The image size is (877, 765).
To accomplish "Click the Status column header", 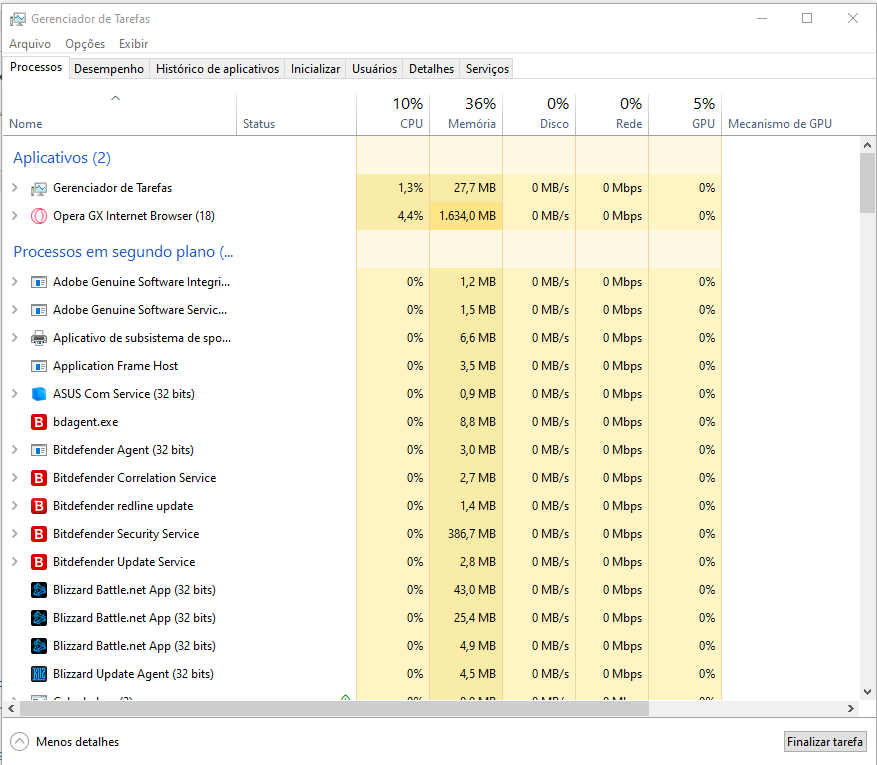I will (296, 114).
